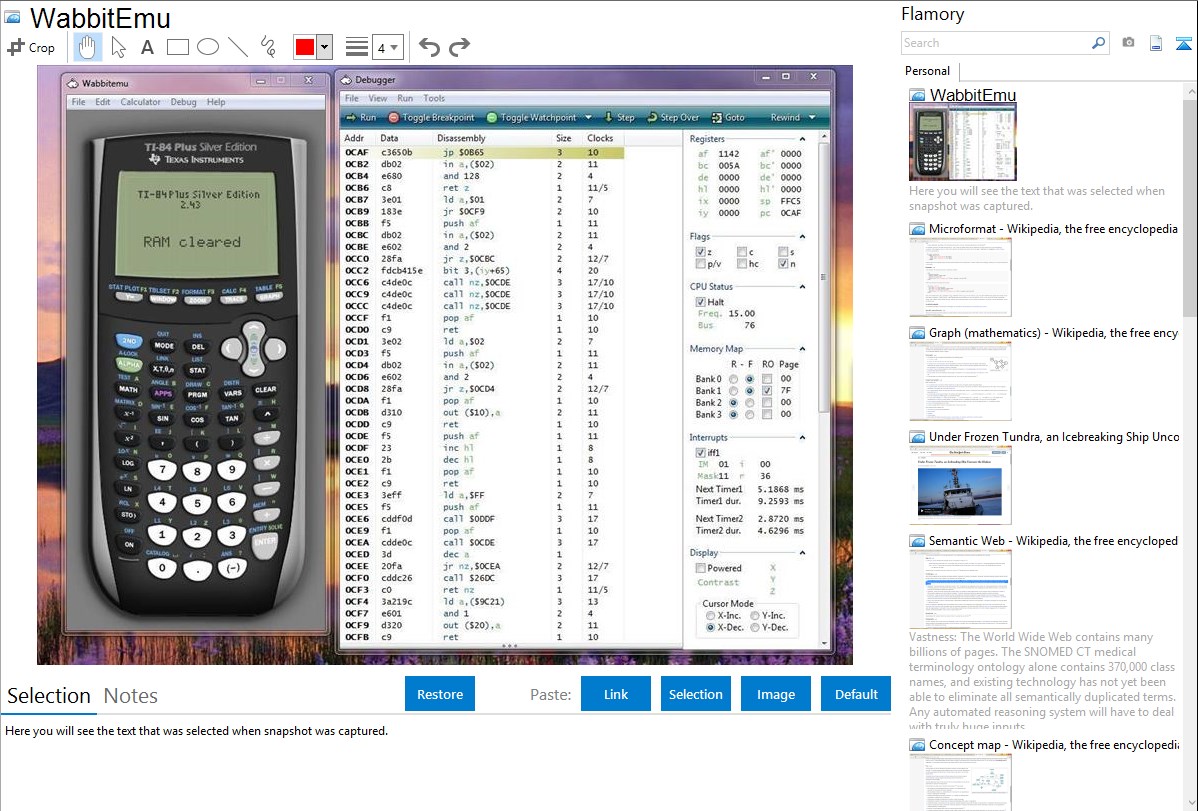This screenshot has width=1198, height=811.
Task: Collapse the Memory Map section
Action: [802, 349]
